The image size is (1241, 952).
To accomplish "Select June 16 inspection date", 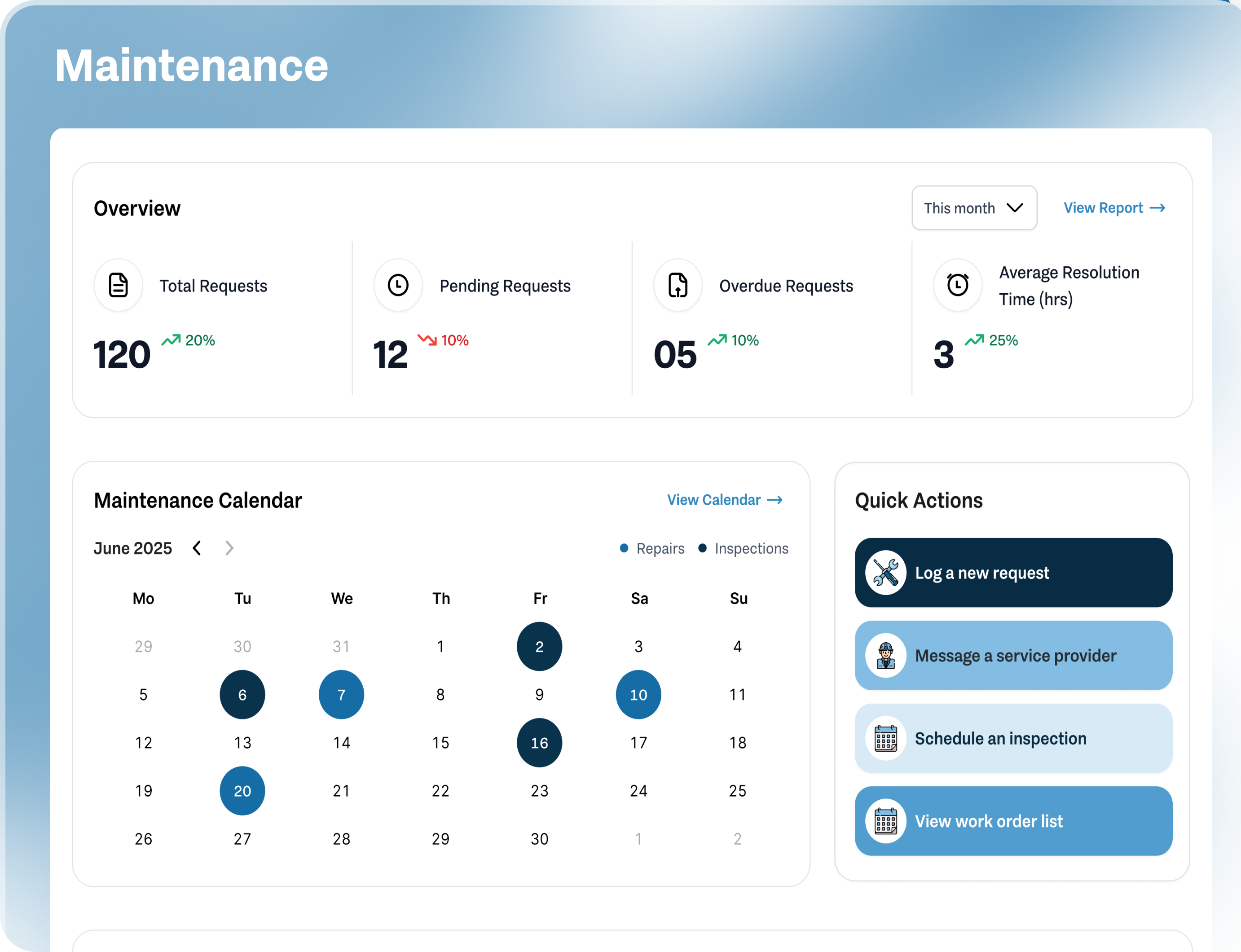I will (x=540, y=743).
